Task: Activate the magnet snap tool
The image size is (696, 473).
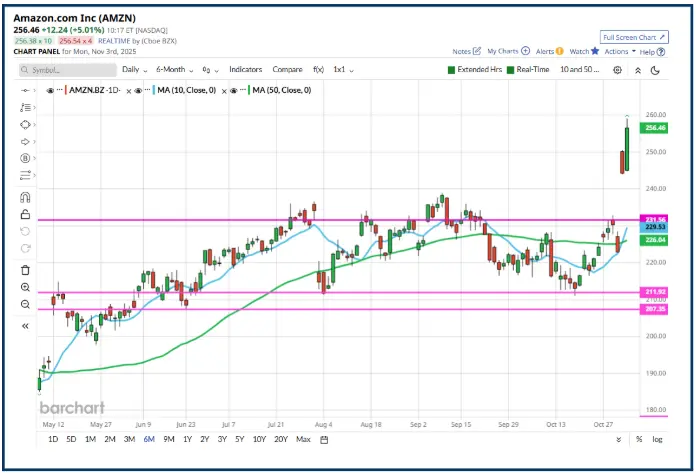Action: point(25,197)
